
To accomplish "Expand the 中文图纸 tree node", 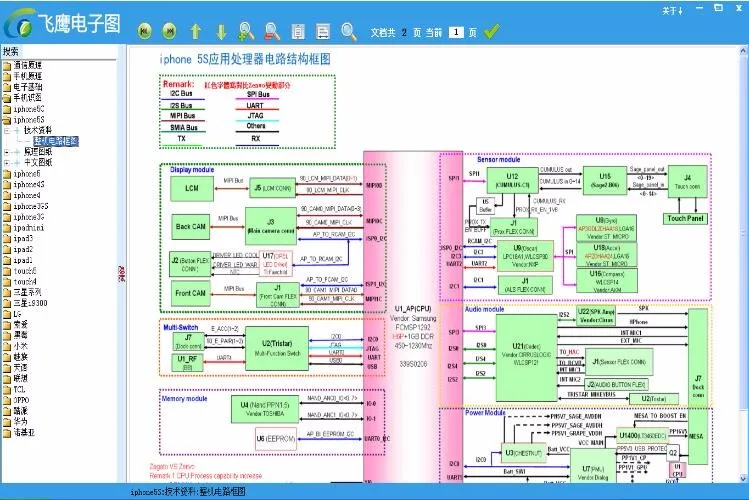I will tap(7, 163).
